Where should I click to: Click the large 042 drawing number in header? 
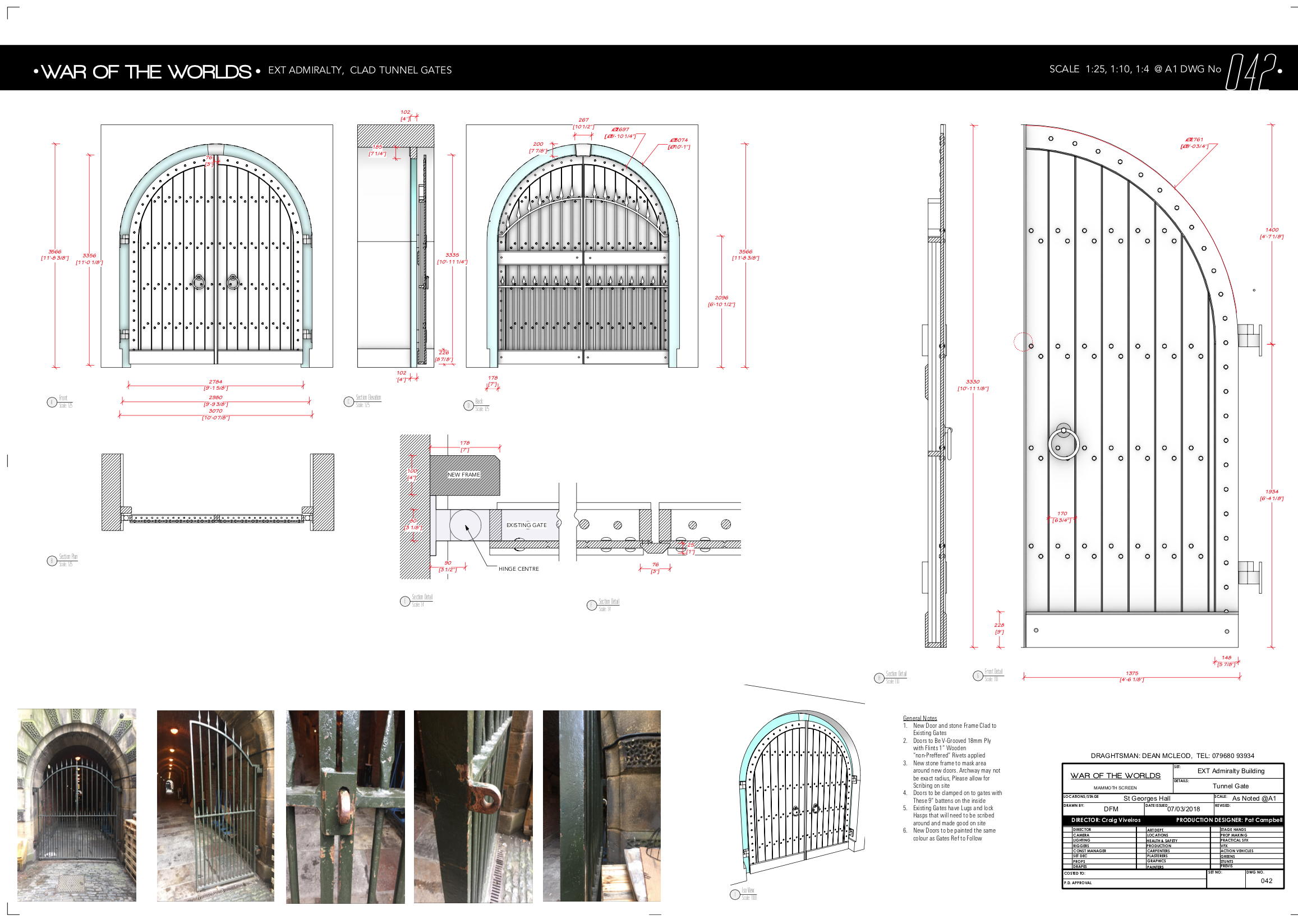tap(1250, 72)
